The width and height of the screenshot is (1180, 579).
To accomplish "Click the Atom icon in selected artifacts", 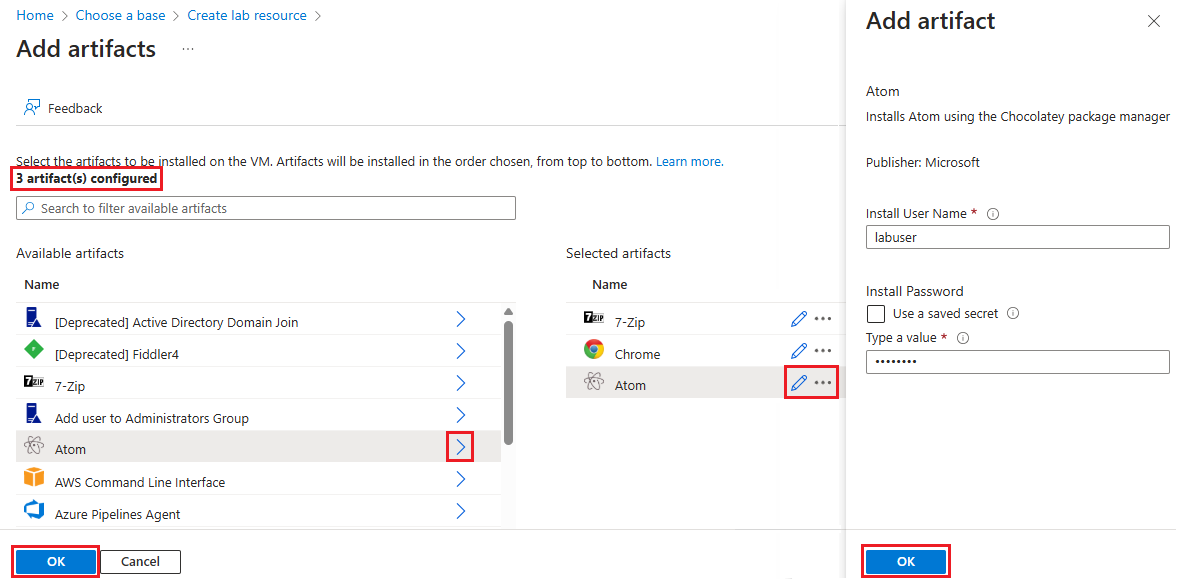I will click(594, 383).
